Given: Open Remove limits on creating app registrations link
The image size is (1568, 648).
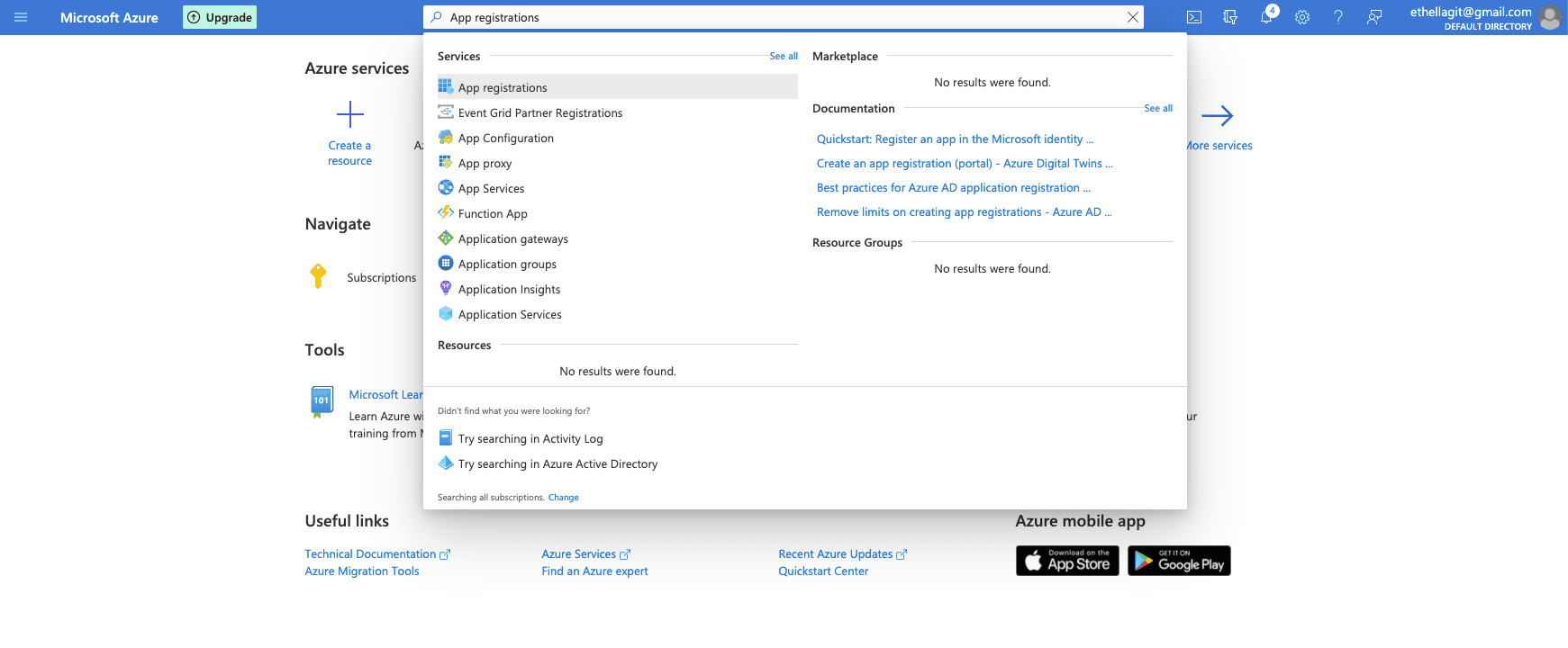Looking at the screenshot, I should pyautogui.click(x=964, y=211).
